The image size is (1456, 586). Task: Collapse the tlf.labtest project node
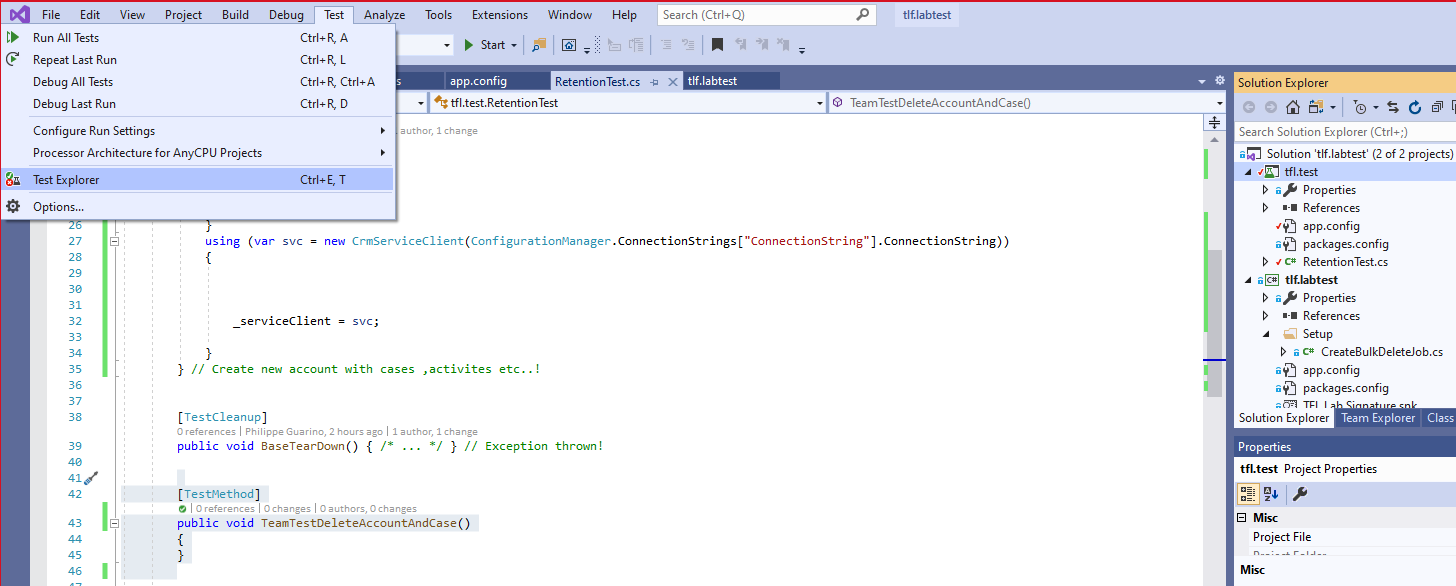1248,280
